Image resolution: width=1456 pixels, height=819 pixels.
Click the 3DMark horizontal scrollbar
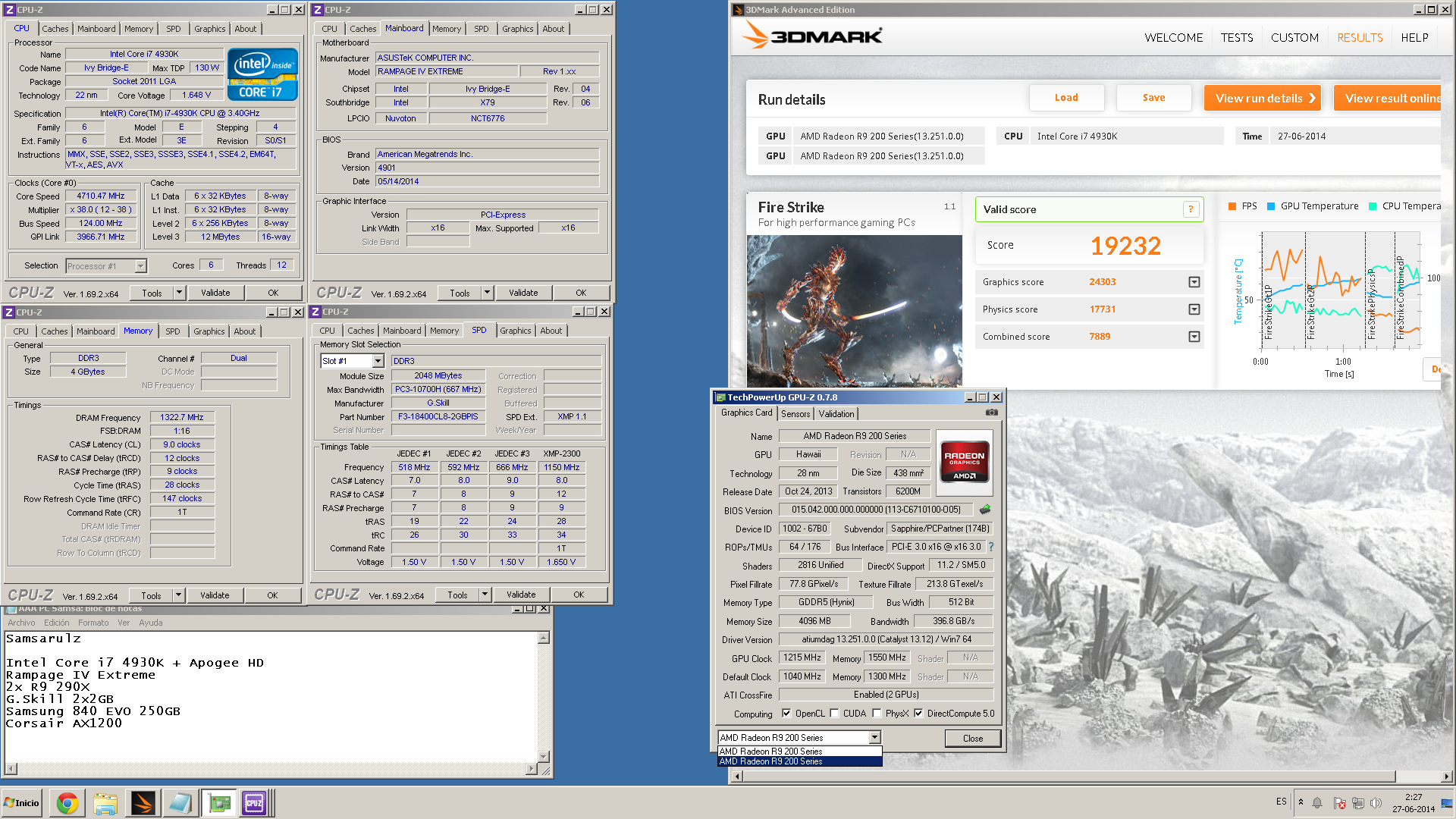click(1069, 777)
